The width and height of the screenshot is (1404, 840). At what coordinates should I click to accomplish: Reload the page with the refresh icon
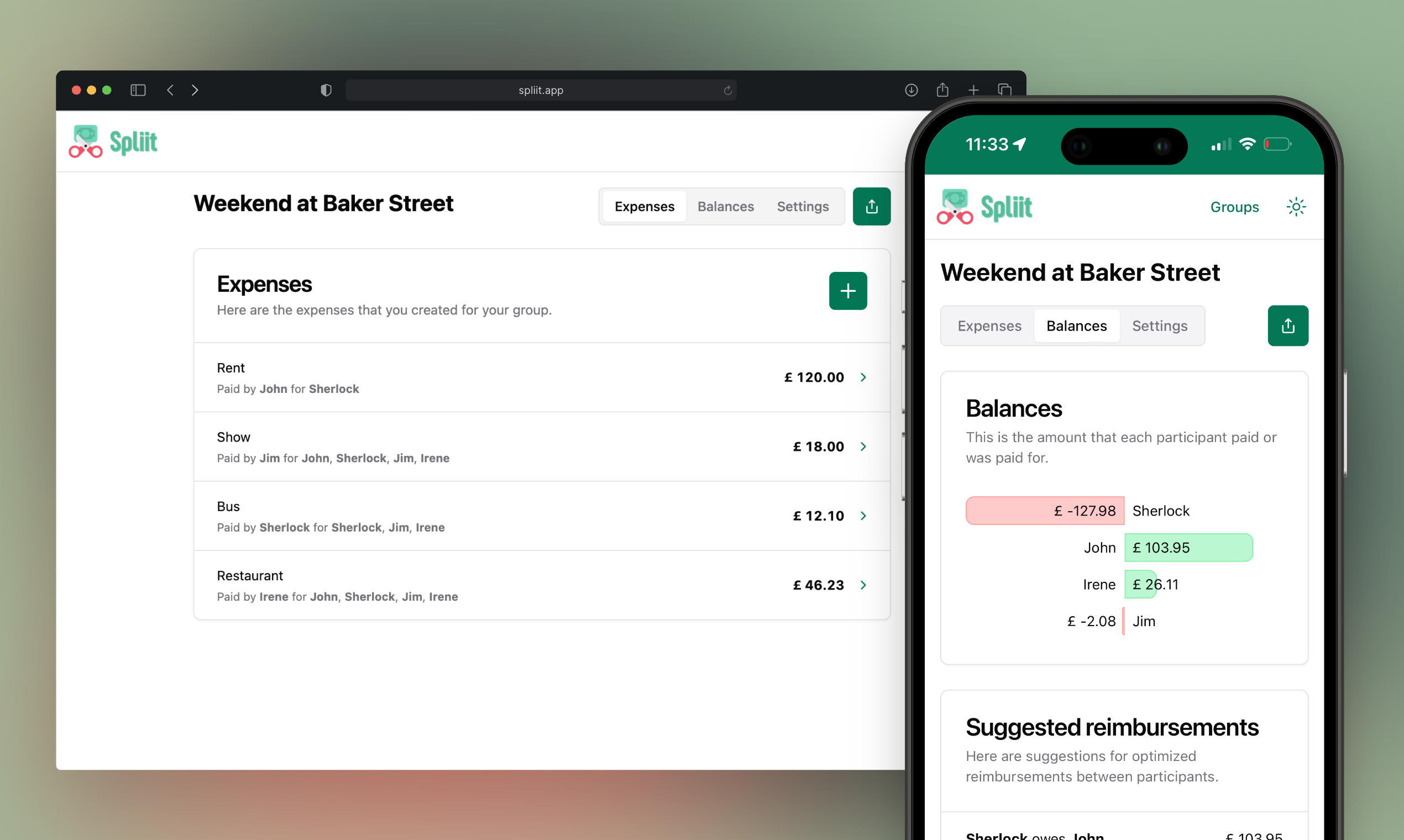[727, 90]
